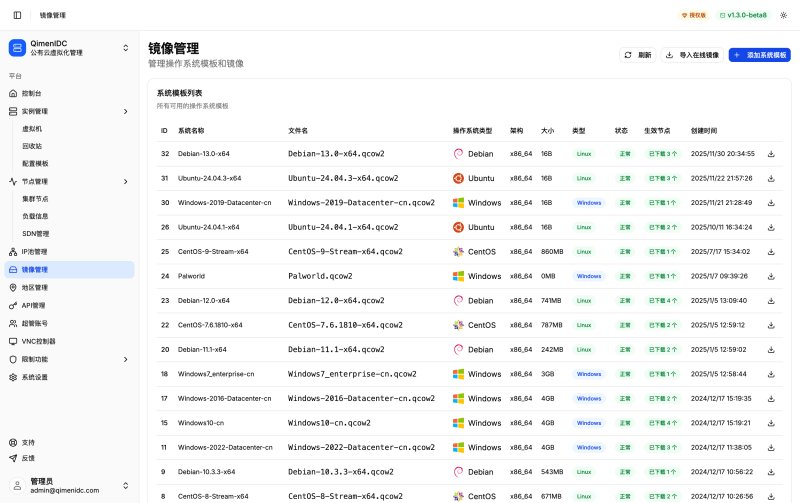Screen dimensions: 800x503
Task: Toggle the sidebar panel icon
Action: tap(17, 15)
